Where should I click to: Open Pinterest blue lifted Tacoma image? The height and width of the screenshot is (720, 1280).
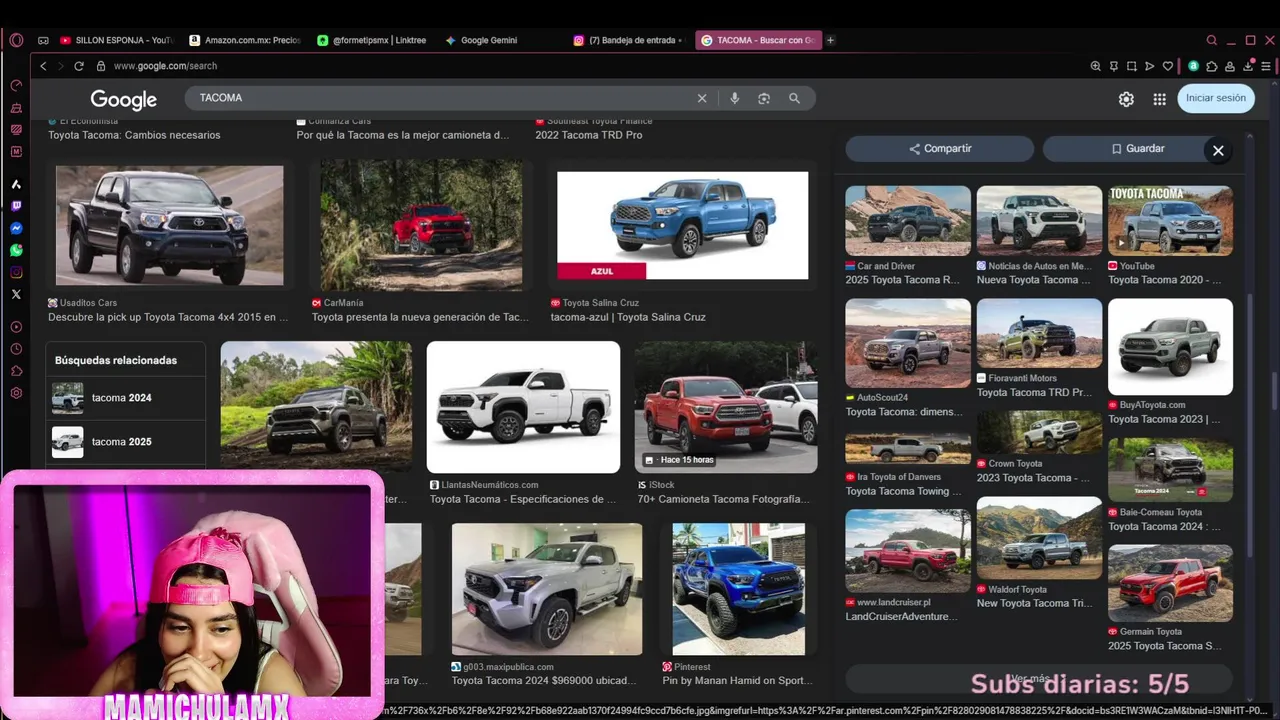(x=738, y=589)
